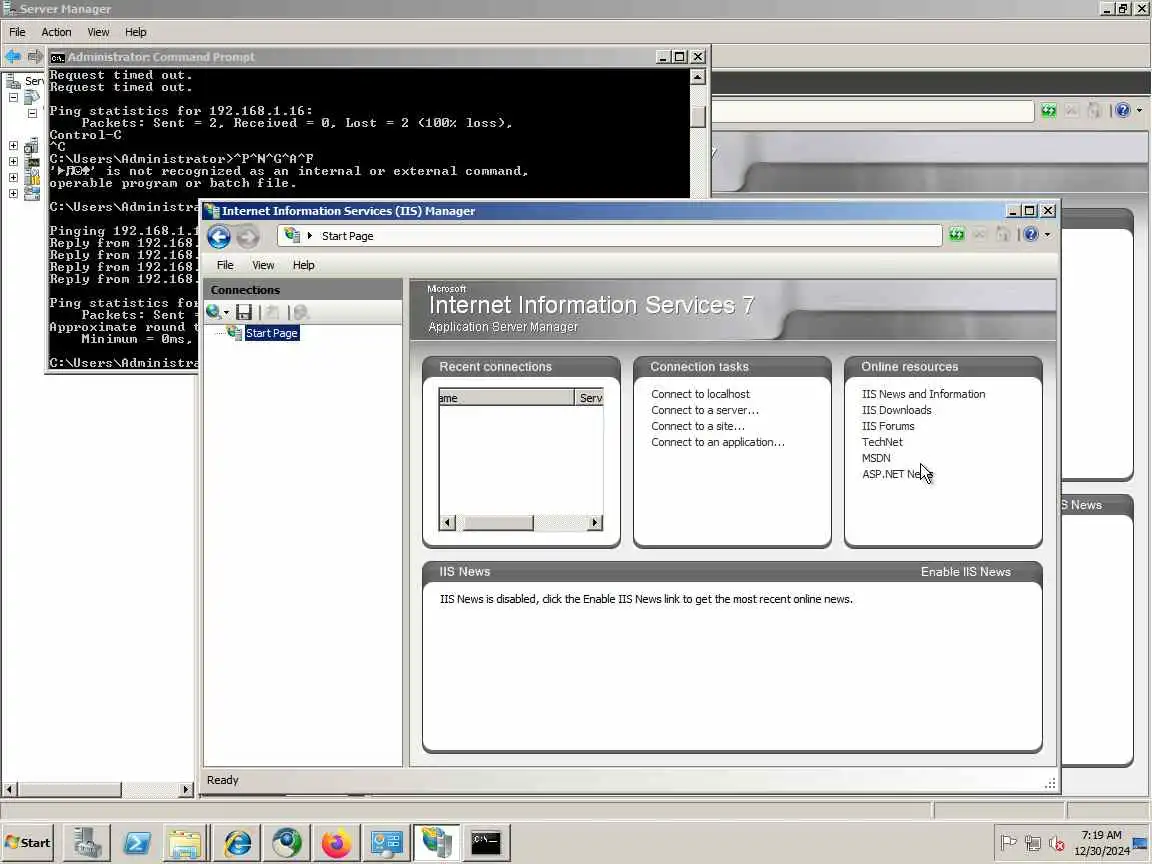Click the volume icon in system tray
This screenshot has width=1152, height=864.
1056,843
